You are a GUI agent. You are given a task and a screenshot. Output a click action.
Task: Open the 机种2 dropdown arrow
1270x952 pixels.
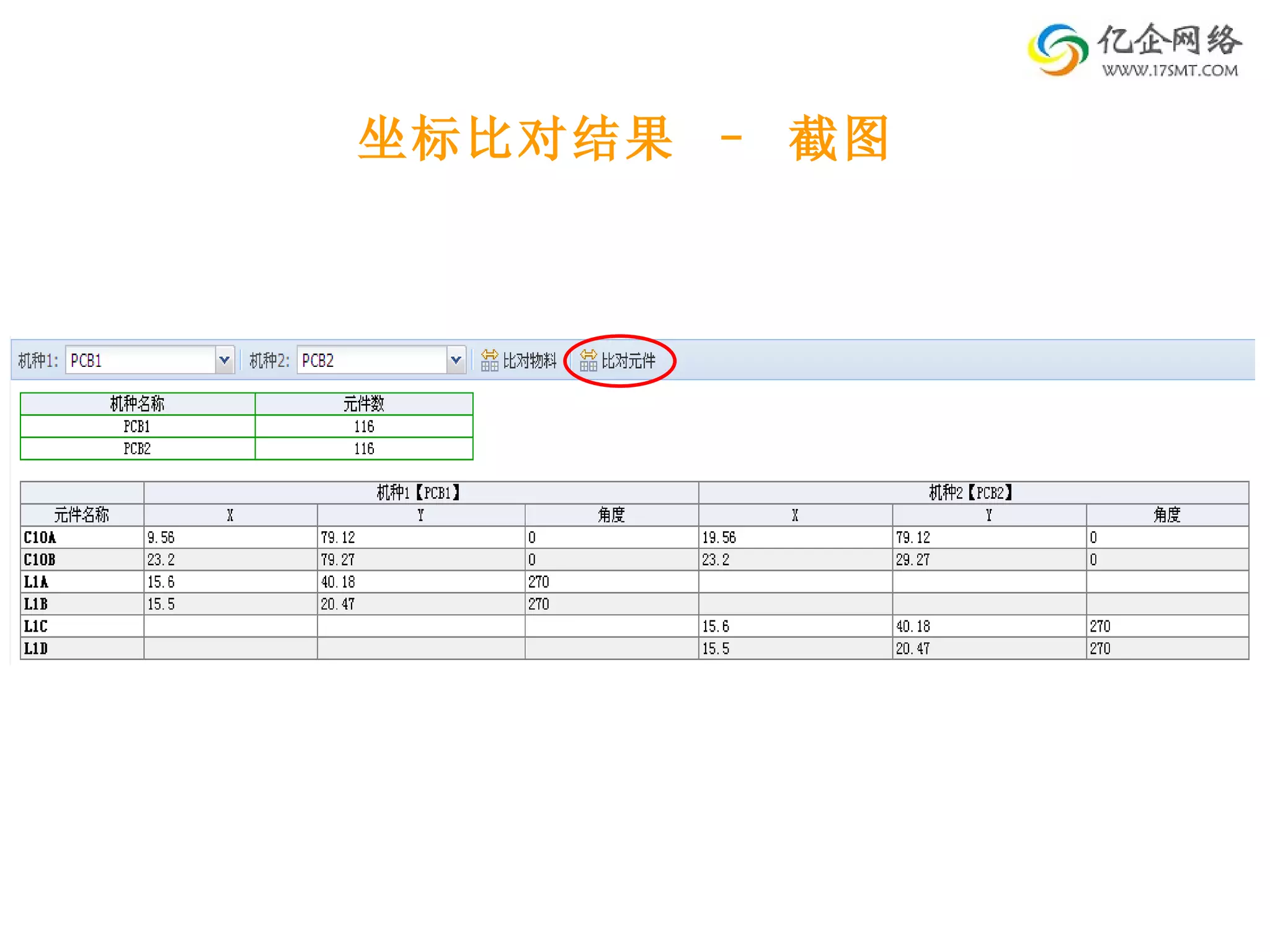tap(456, 360)
